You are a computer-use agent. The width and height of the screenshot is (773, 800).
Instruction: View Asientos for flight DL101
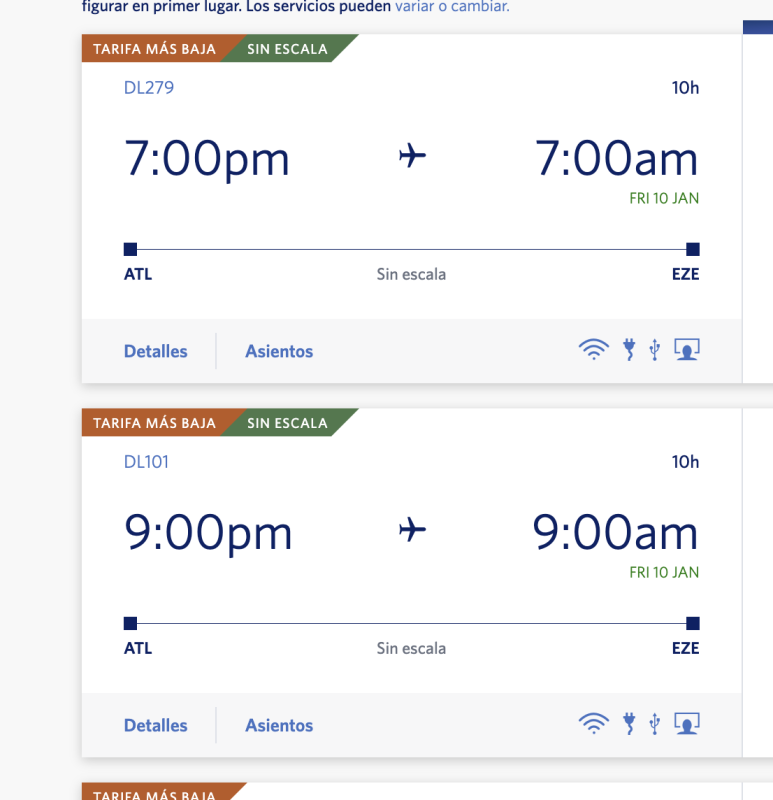(x=279, y=725)
